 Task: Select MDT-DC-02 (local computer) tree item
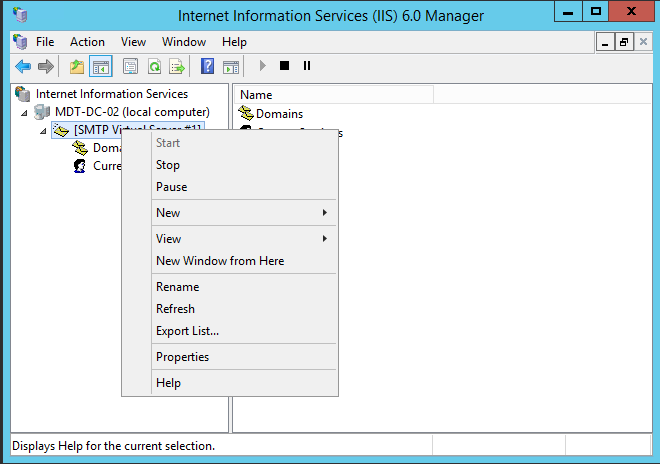click(x=132, y=112)
